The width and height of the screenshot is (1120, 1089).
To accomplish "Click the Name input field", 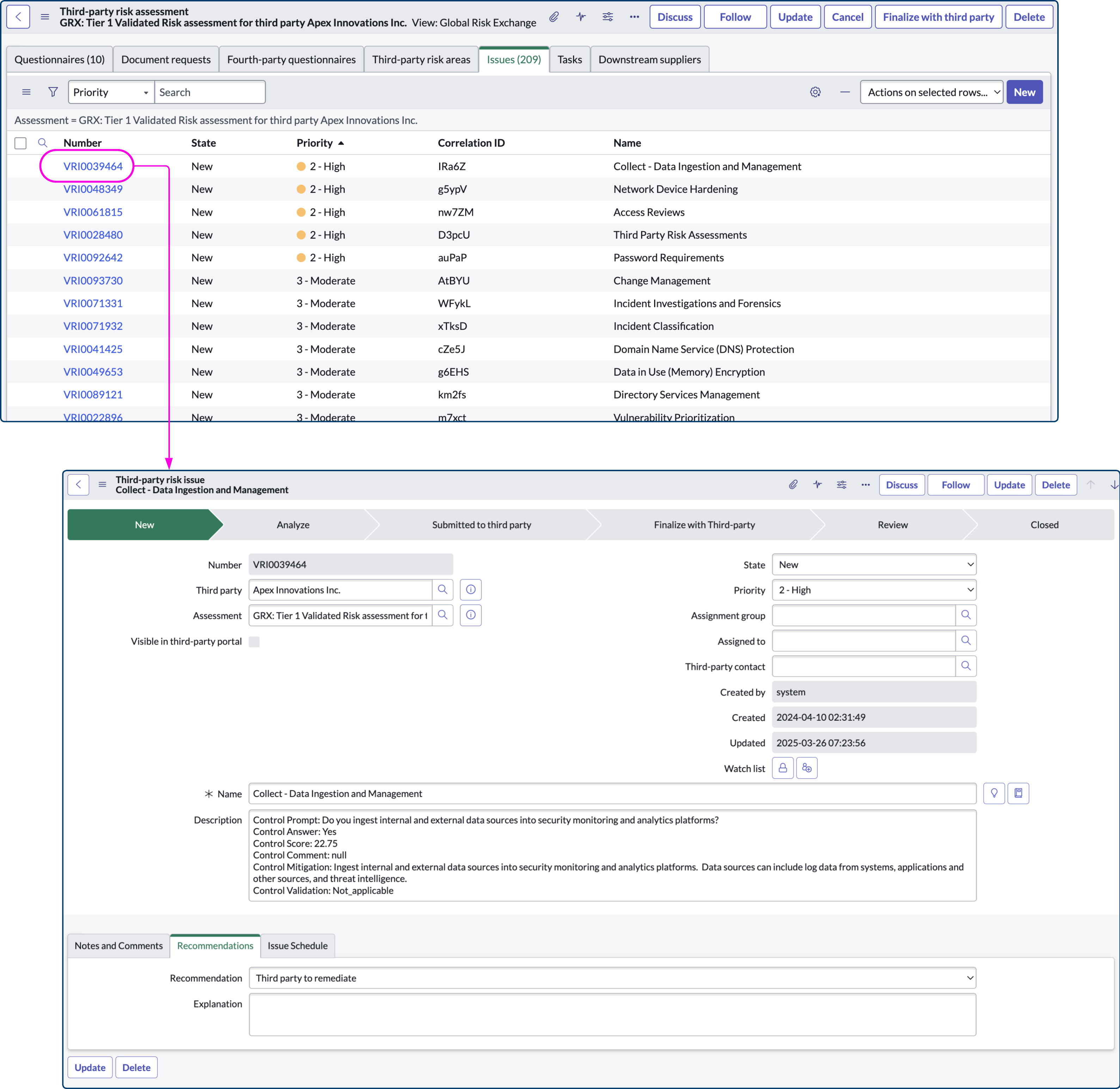I will click(x=613, y=793).
